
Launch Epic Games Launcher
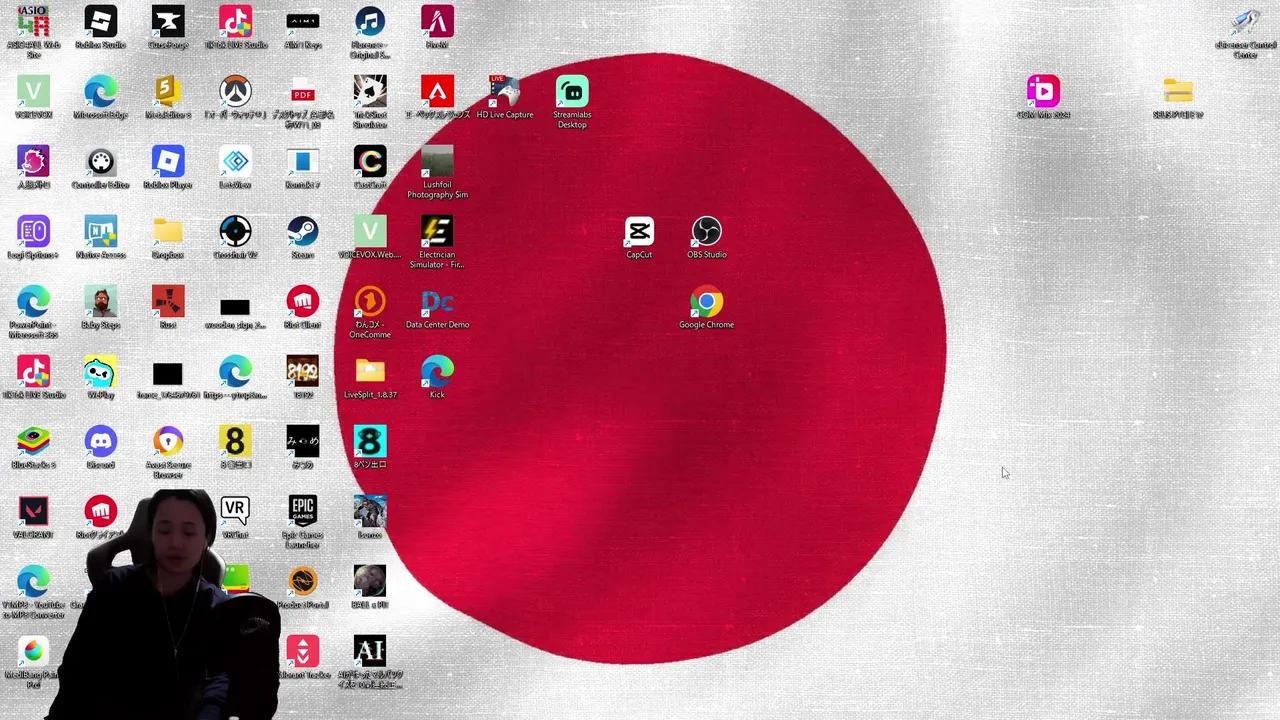pos(303,512)
